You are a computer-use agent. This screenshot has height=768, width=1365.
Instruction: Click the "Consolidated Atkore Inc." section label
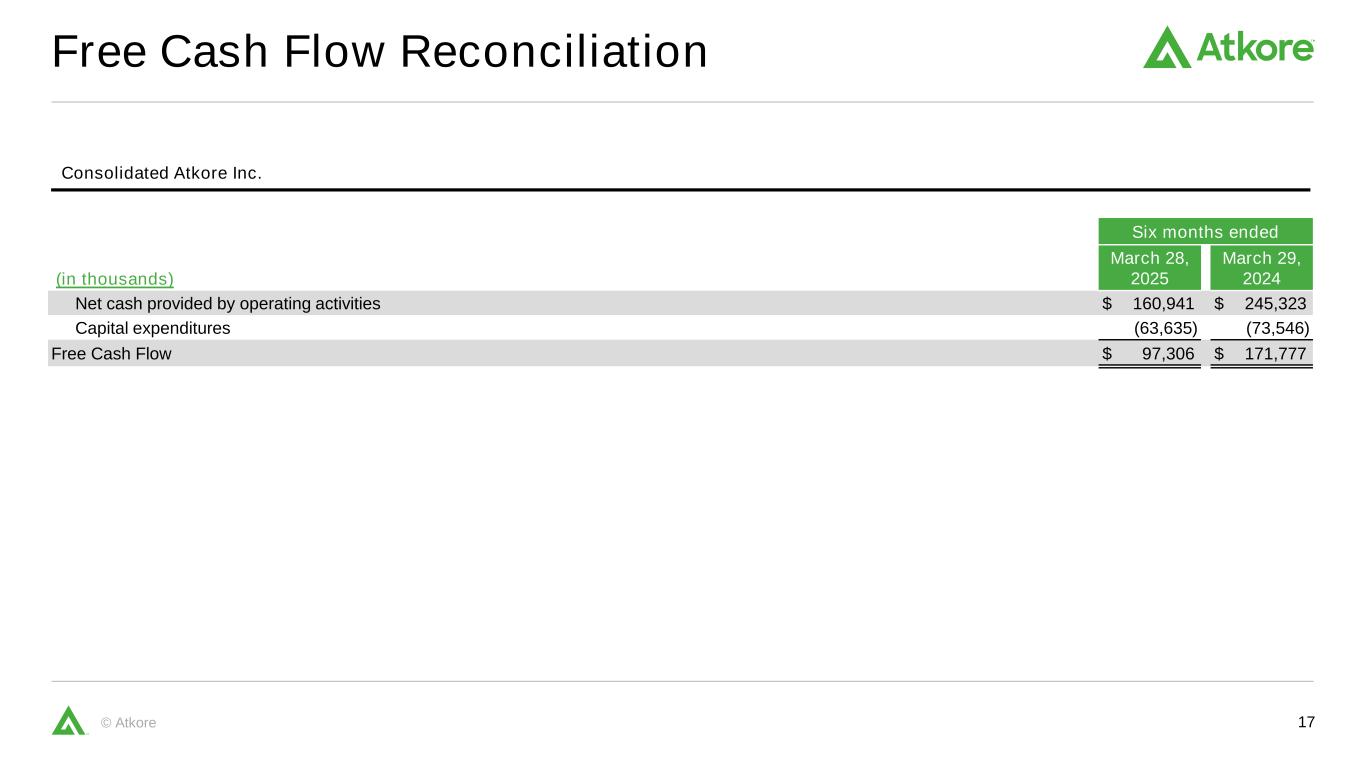tap(161, 173)
